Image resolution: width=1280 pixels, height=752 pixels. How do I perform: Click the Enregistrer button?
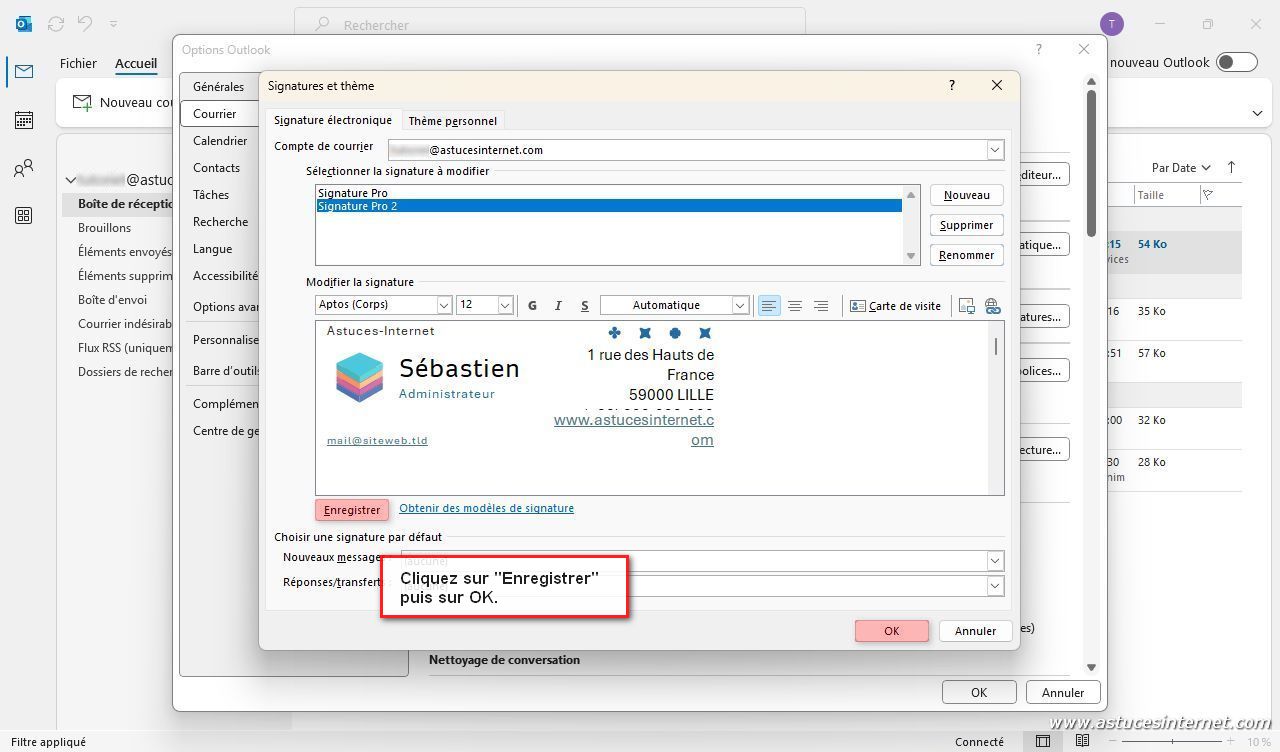pyautogui.click(x=352, y=510)
